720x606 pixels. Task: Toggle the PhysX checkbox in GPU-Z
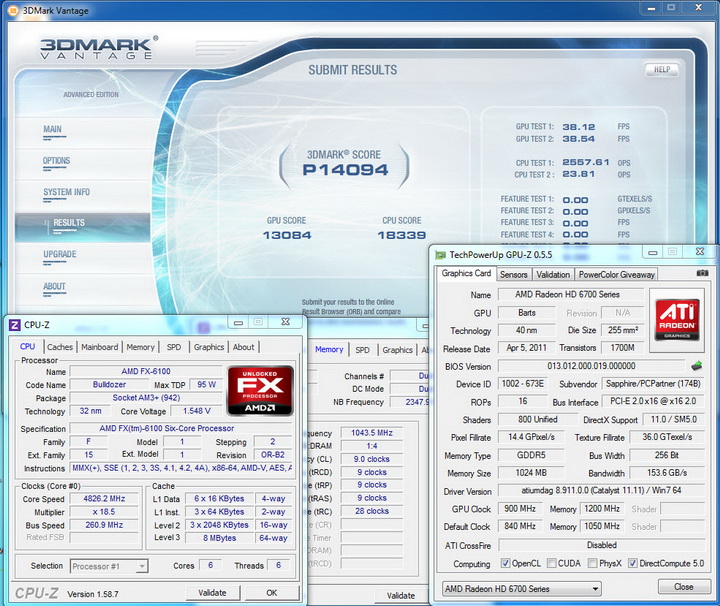(x=592, y=563)
